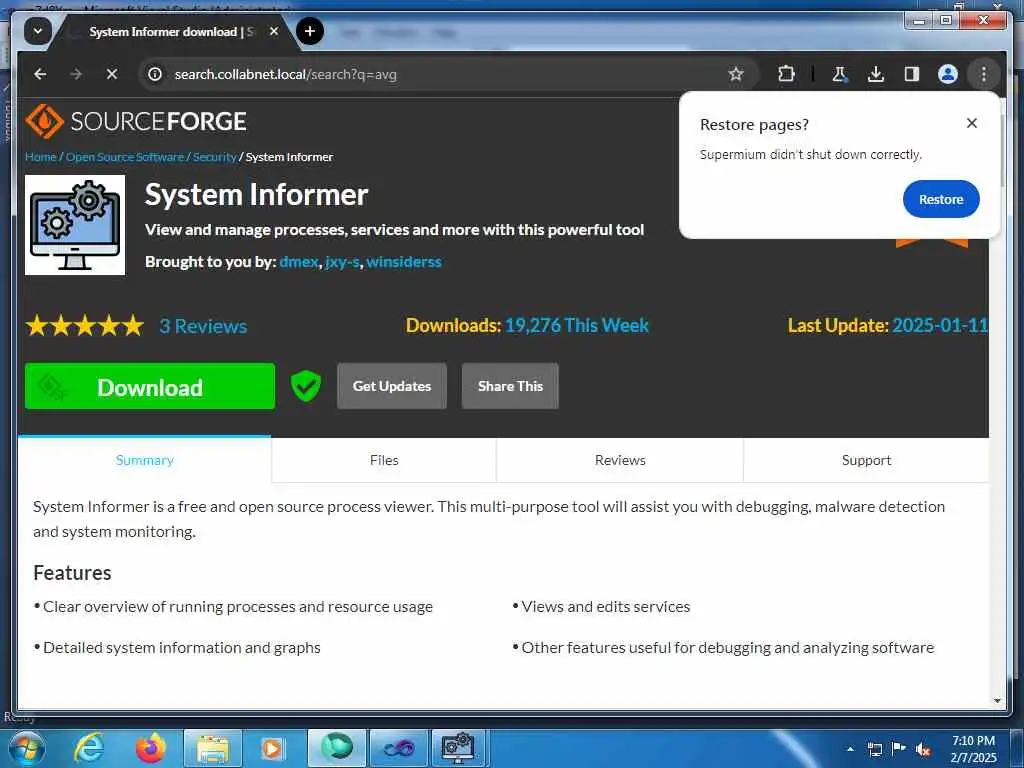This screenshot has width=1024, height=768.
Task: Switch to the Reviews tab
Action: pos(620,460)
